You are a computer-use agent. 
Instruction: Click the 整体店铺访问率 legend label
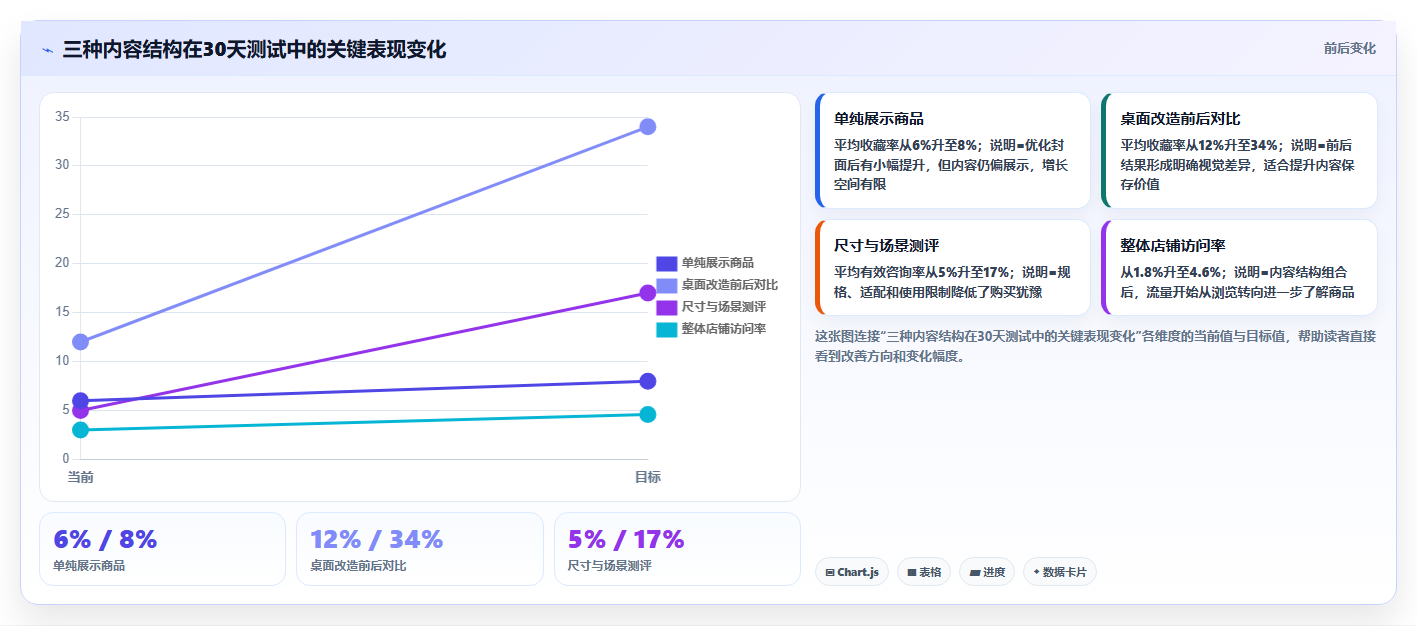[x=723, y=329]
